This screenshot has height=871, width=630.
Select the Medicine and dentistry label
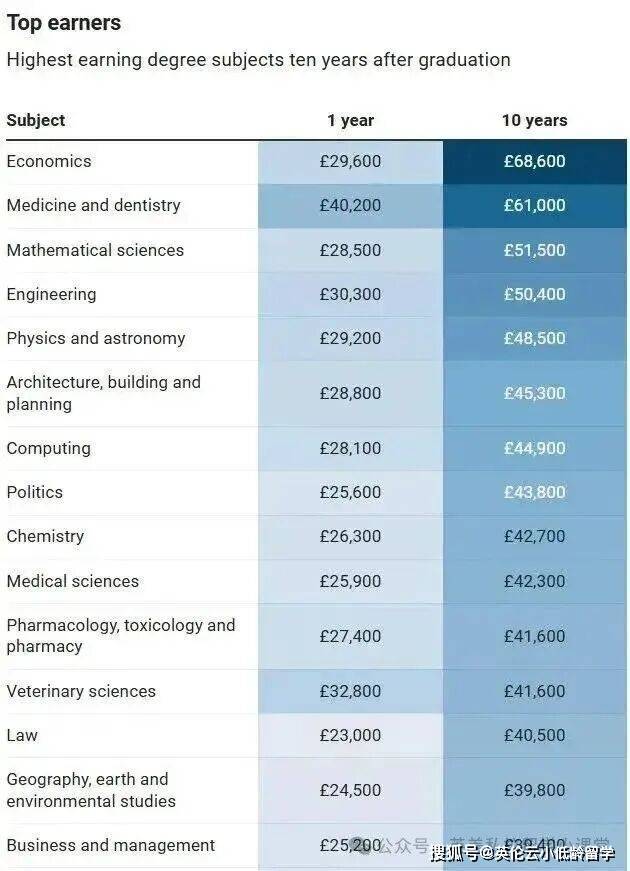click(x=94, y=205)
